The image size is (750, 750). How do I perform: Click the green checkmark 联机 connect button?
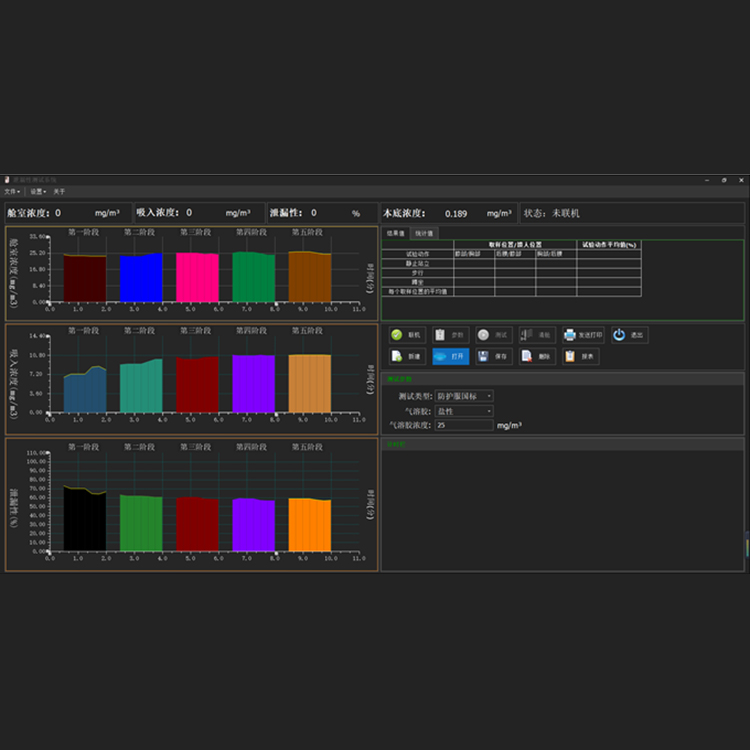(408, 335)
